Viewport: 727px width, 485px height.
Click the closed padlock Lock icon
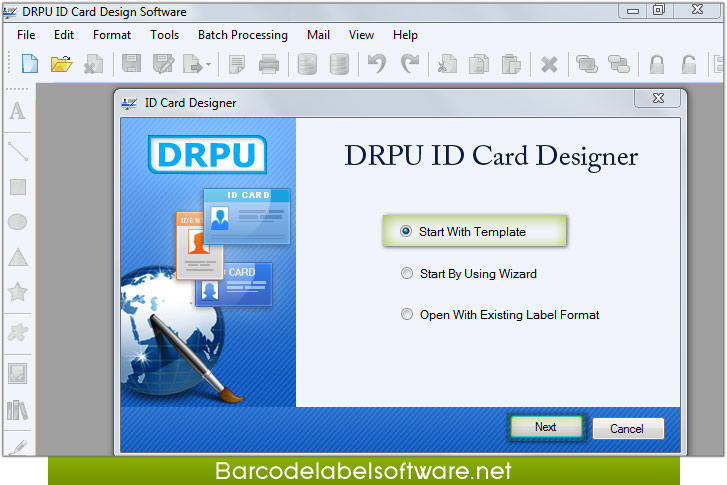coord(657,64)
